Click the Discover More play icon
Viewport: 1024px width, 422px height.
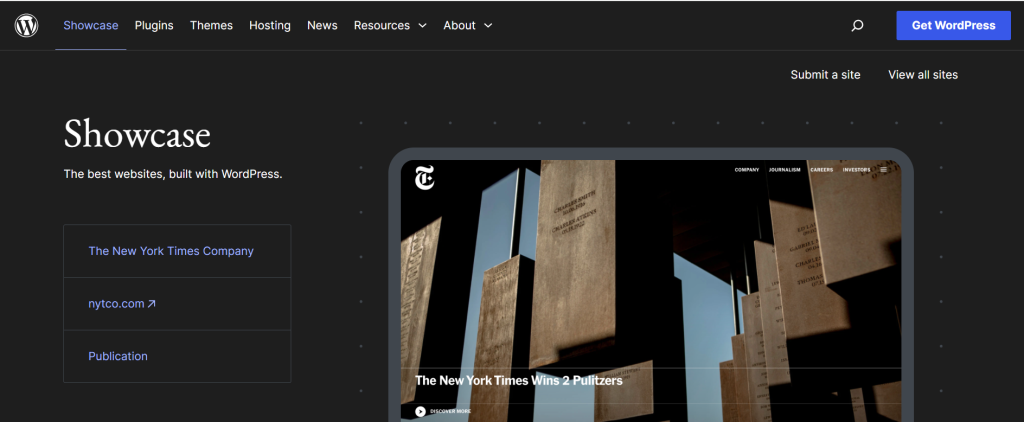421,411
